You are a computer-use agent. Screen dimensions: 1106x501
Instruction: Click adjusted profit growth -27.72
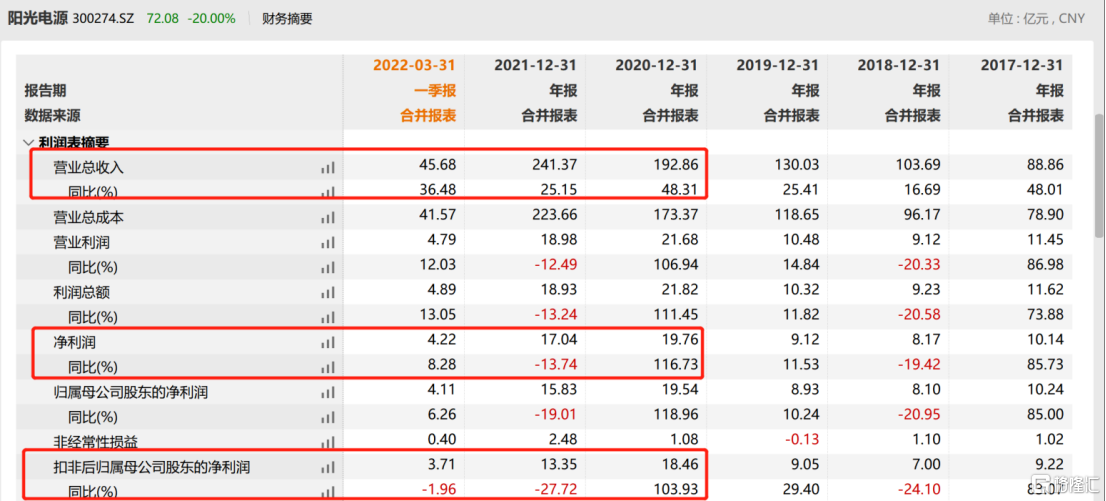[557, 490]
